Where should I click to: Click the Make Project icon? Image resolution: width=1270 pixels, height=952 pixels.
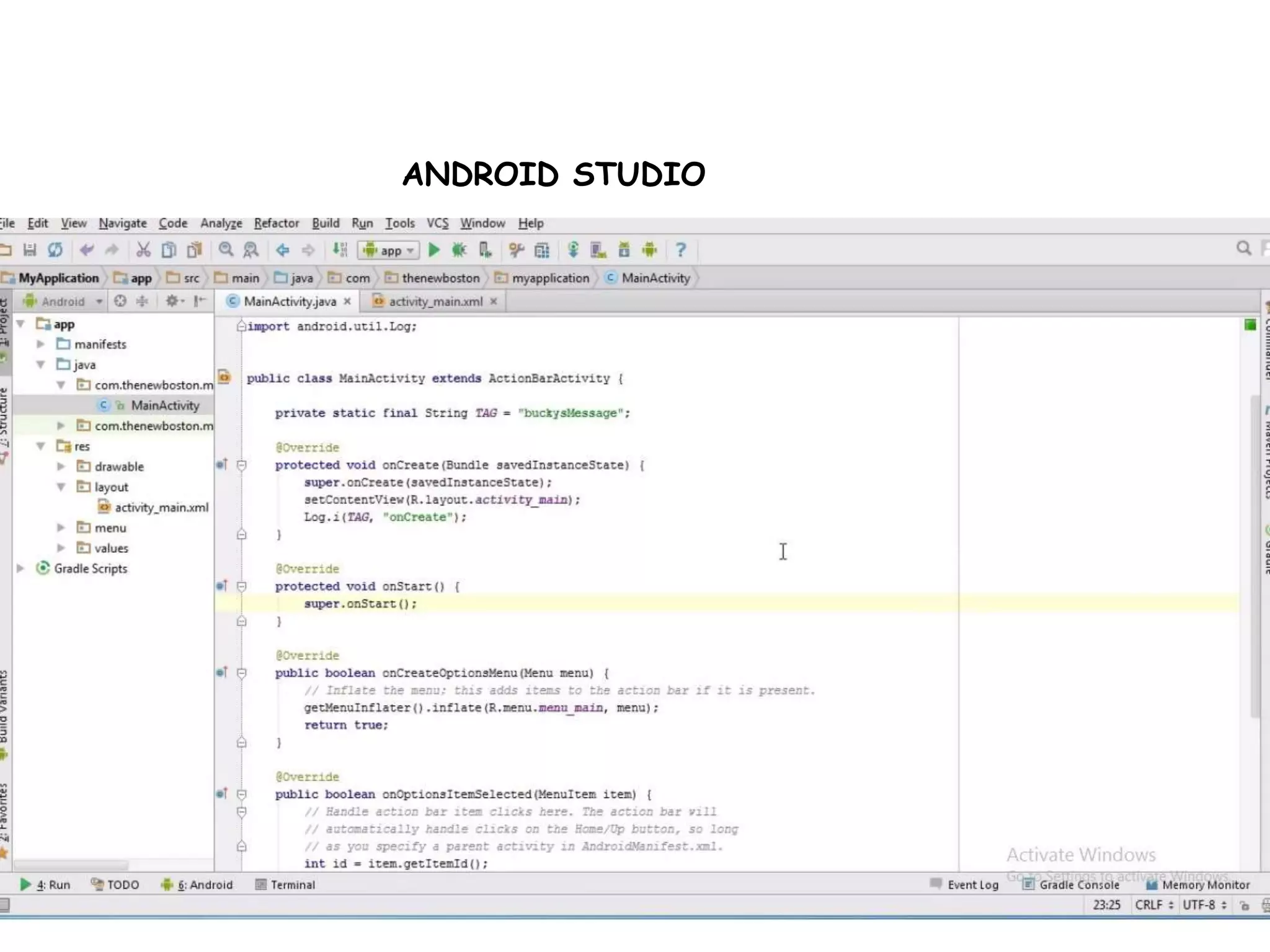coord(340,250)
